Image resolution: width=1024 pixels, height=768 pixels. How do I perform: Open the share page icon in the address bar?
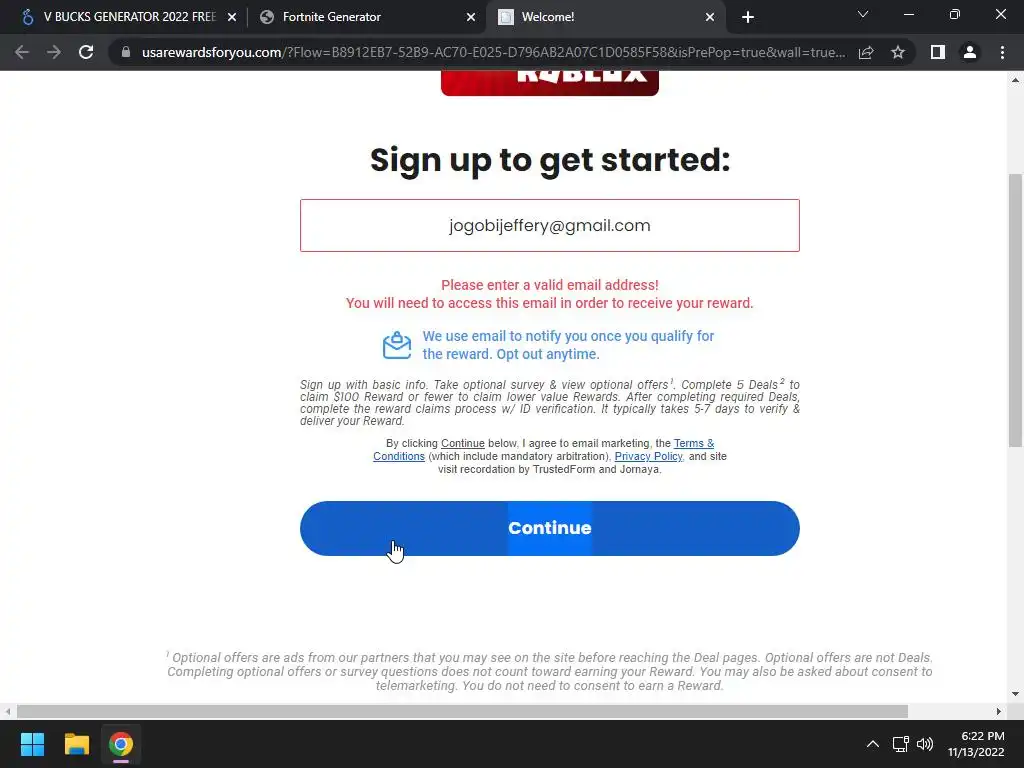866,52
